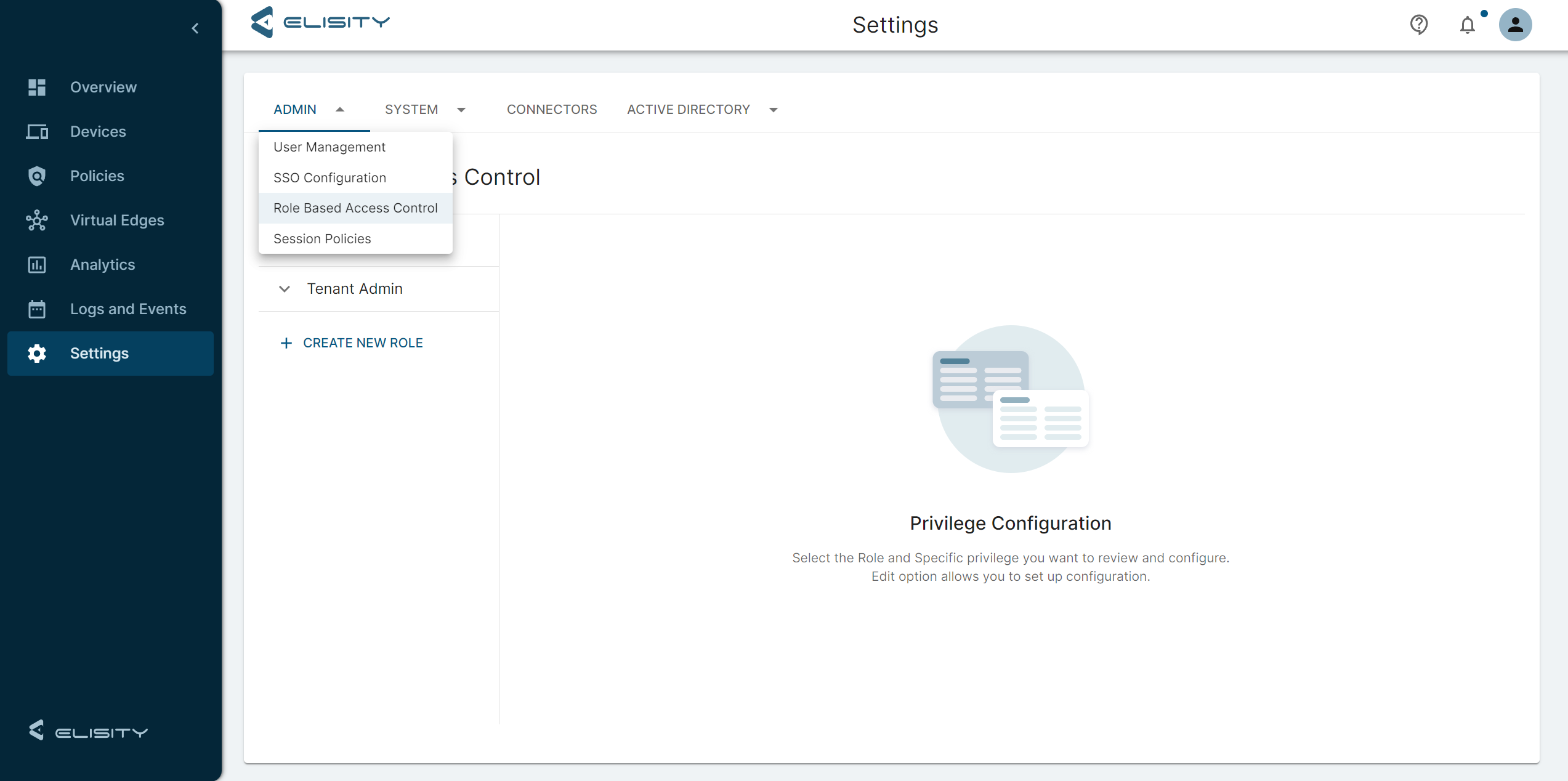The image size is (1568, 781).
Task: Open Analytics chart icon
Action: point(37,265)
